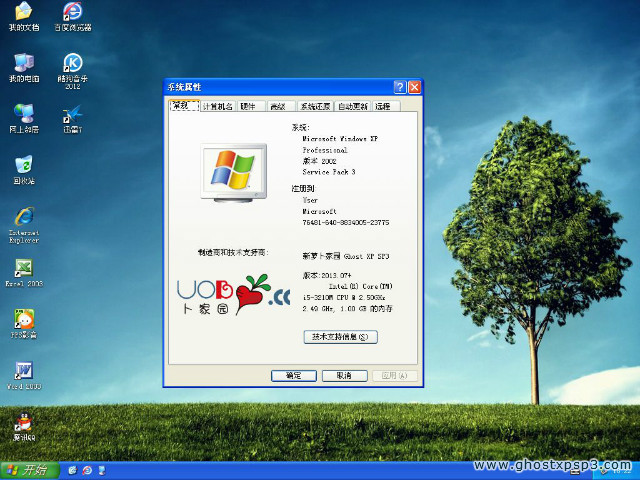The image size is (640, 480).
Task: Click the 新萝卜家园 Ghost XP SP3 text
Action: coord(346,256)
